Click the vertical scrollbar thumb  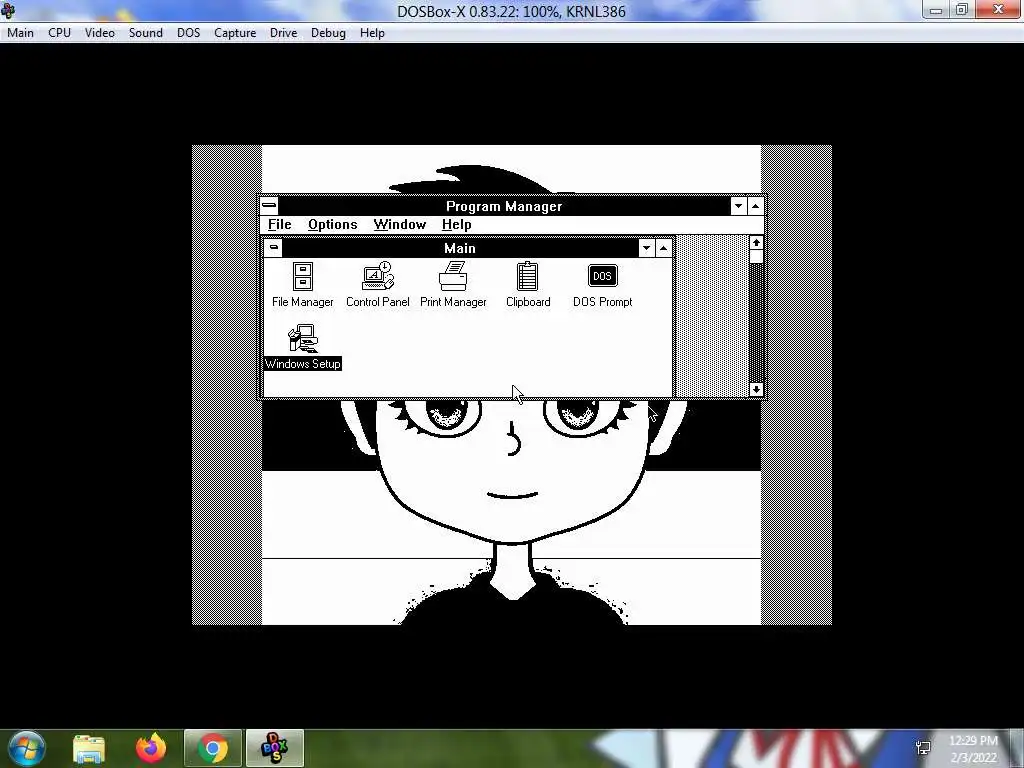point(756,257)
